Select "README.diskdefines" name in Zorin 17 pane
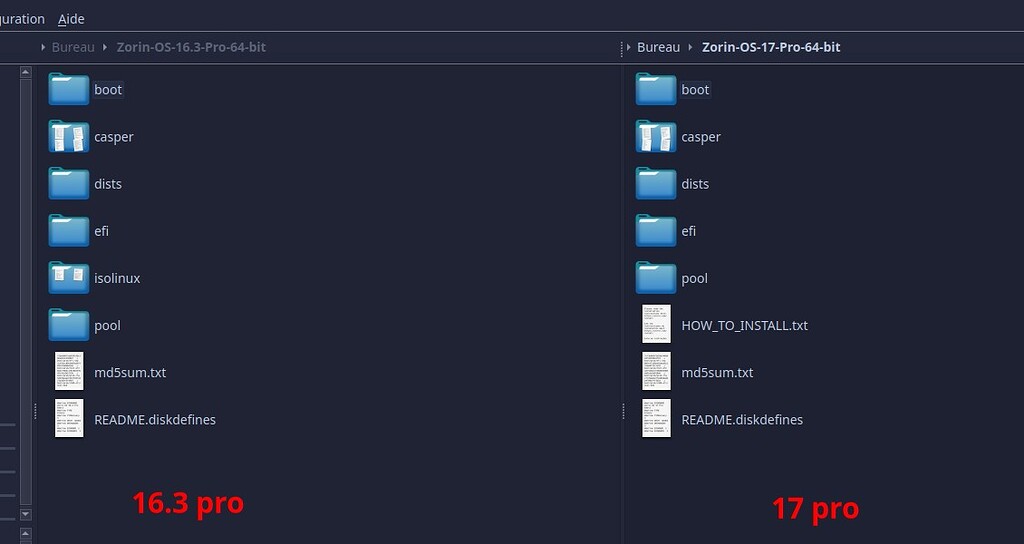The image size is (1024, 544). point(742,419)
